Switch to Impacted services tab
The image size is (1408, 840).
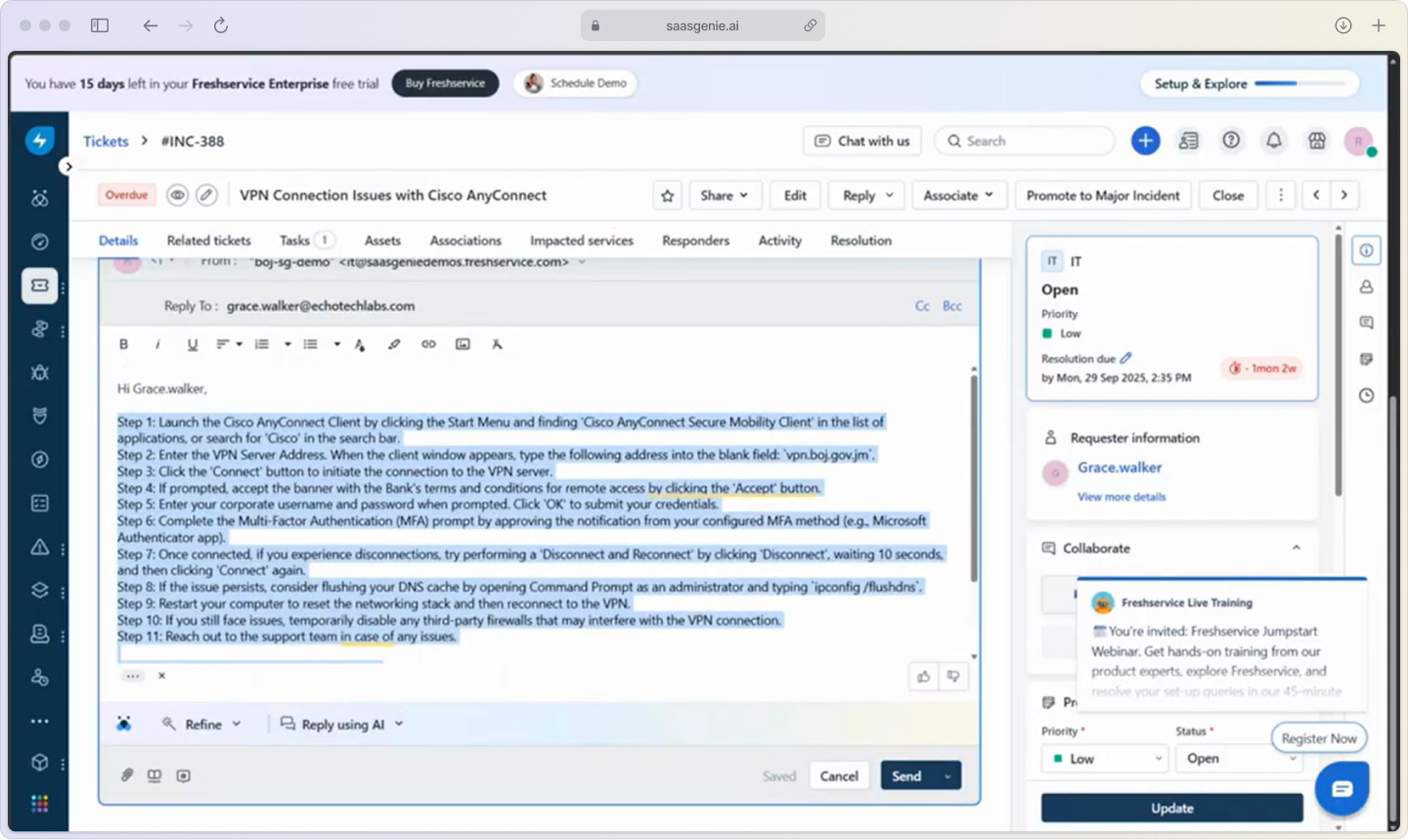point(582,241)
